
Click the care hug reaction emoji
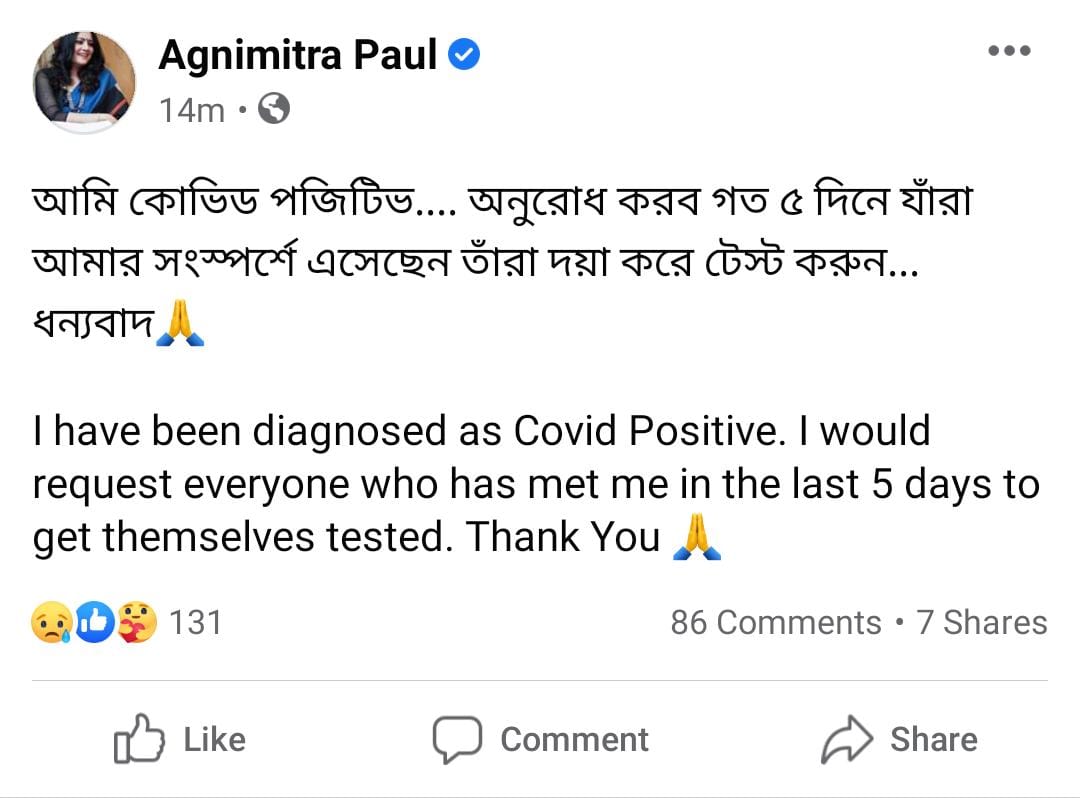coord(136,622)
